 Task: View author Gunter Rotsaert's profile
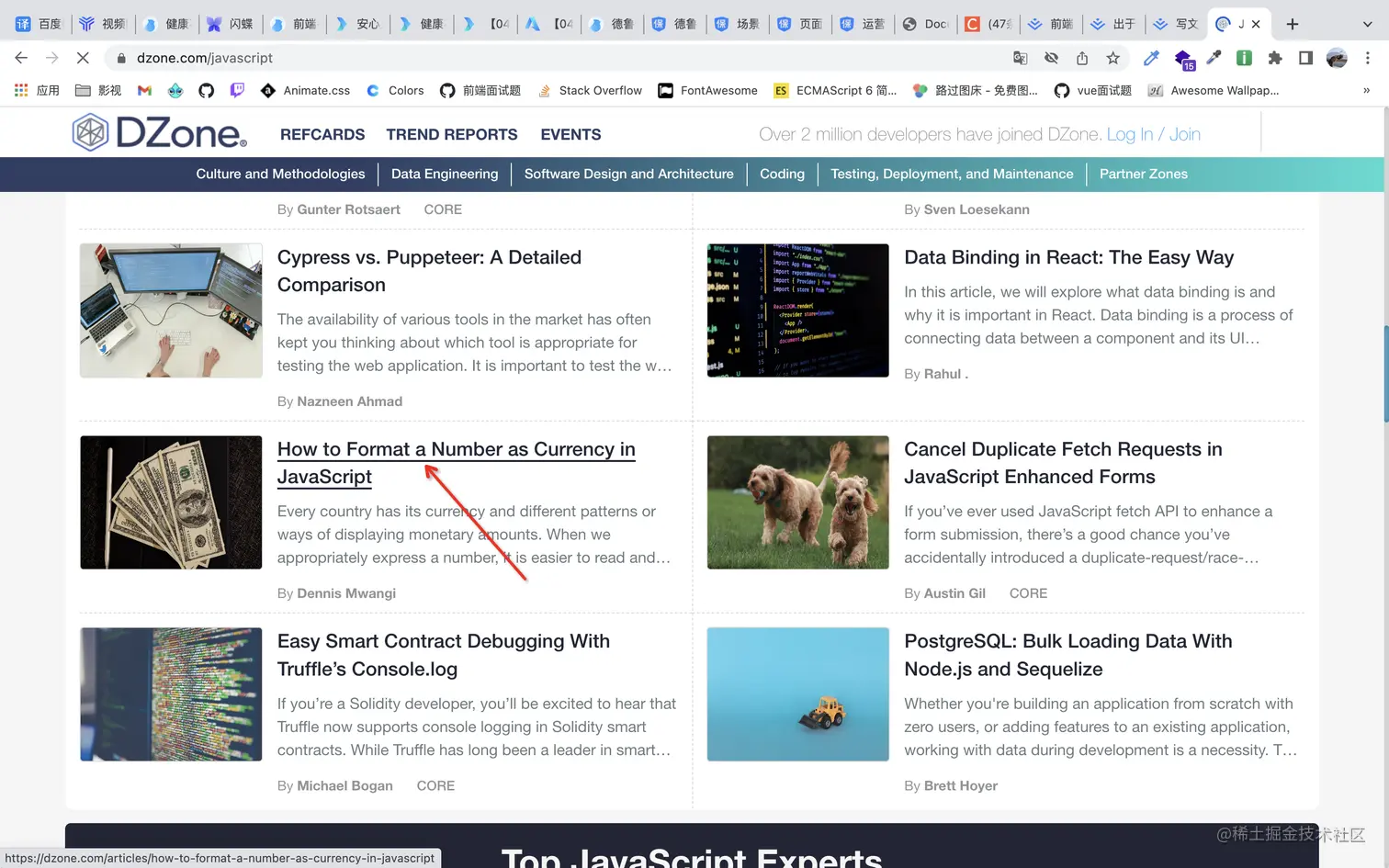[348, 209]
